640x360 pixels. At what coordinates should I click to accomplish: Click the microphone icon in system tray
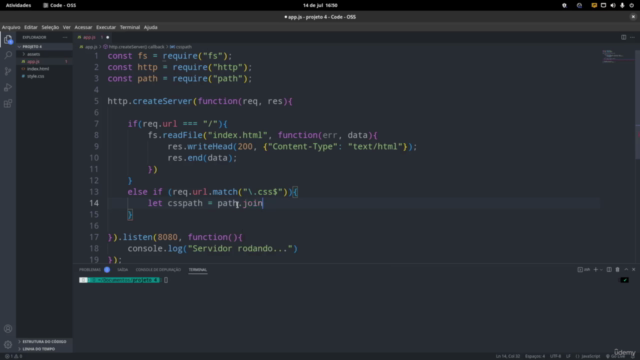coord(622,5)
